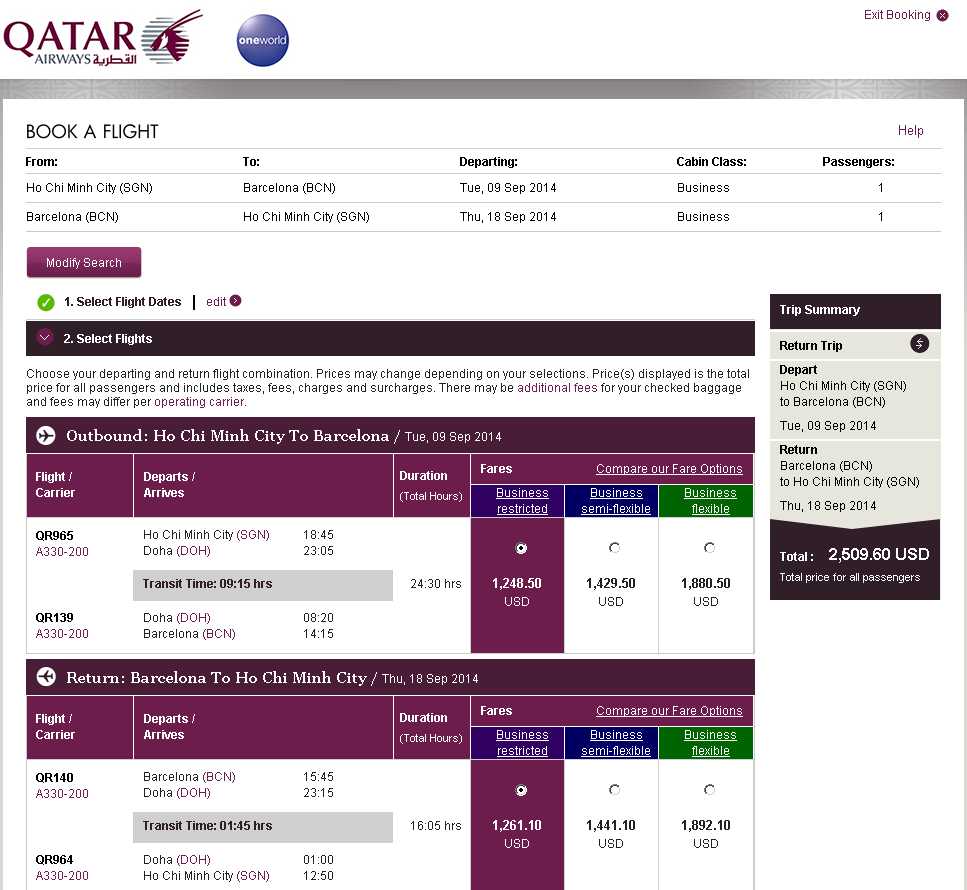967x890 pixels.
Task: Open outbound Compare our Fare Options link
Action: (669, 469)
